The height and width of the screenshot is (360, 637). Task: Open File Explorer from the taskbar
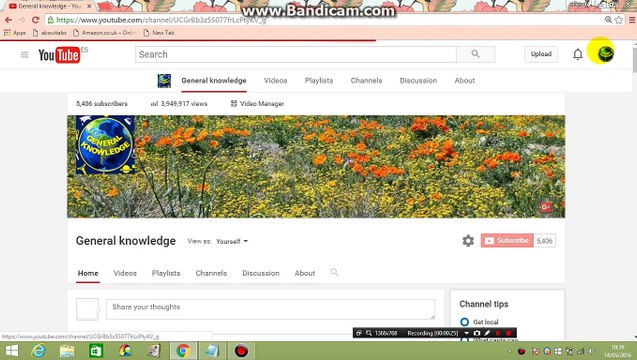(67, 351)
